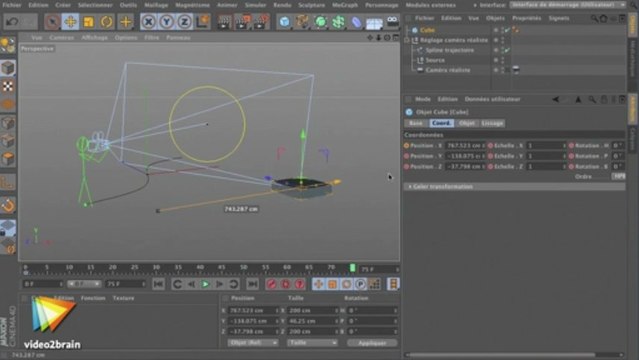Select Cube in the object manager
The image size is (639, 360).
(427, 30)
